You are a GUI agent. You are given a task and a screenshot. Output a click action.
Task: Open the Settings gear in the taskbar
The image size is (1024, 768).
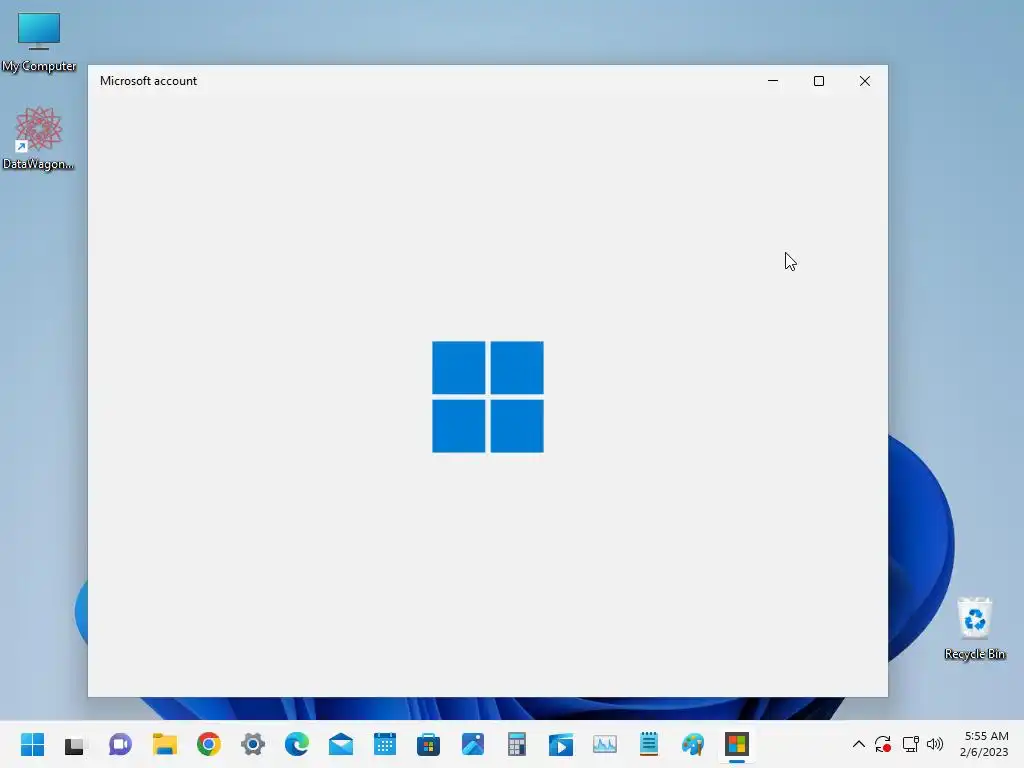coord(253,744)
